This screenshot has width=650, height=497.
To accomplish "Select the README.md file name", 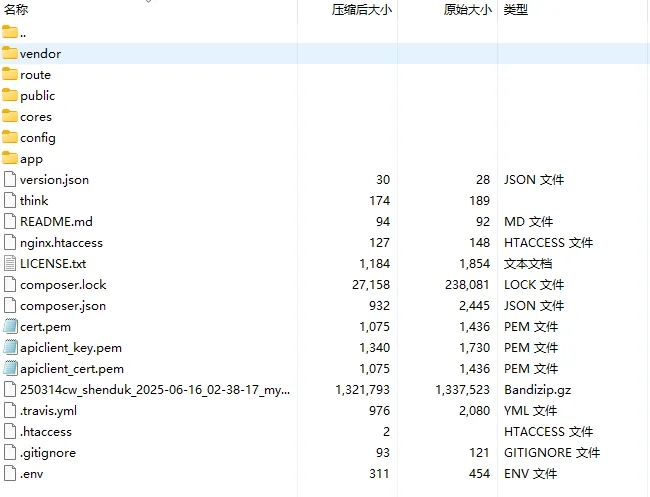I will pos(56,222).
